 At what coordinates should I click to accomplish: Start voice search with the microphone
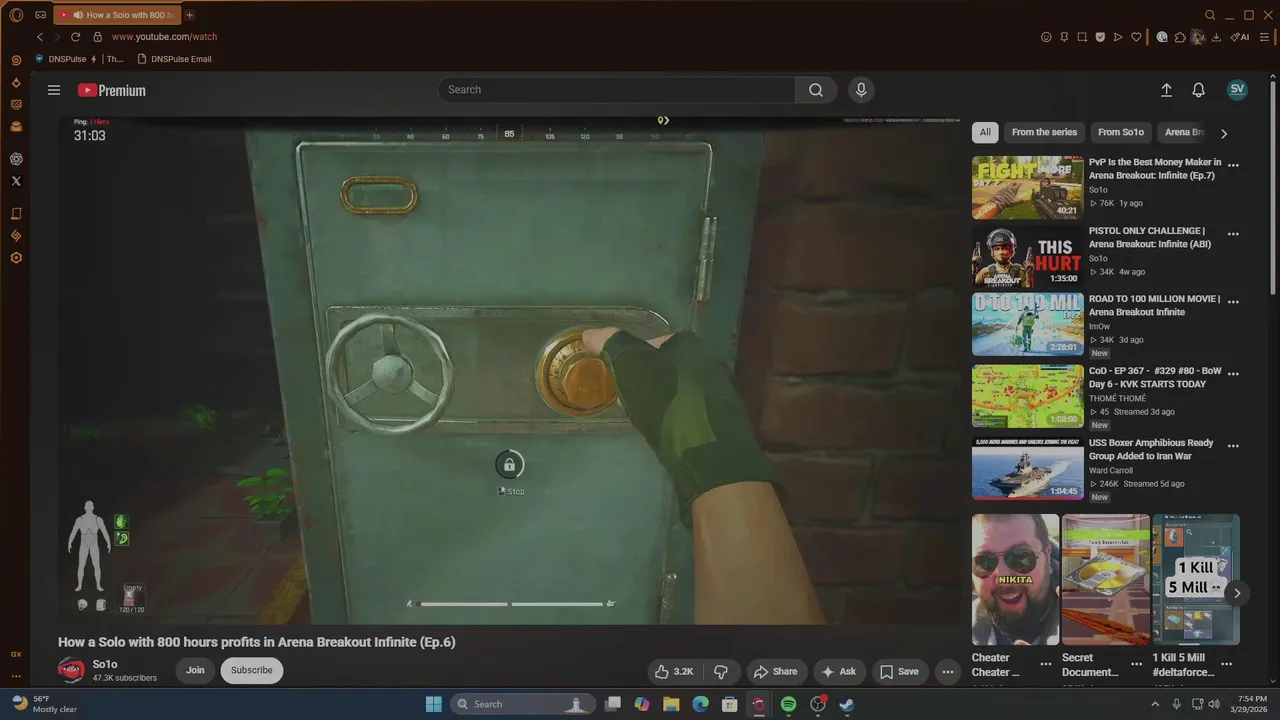click(861, 90)
